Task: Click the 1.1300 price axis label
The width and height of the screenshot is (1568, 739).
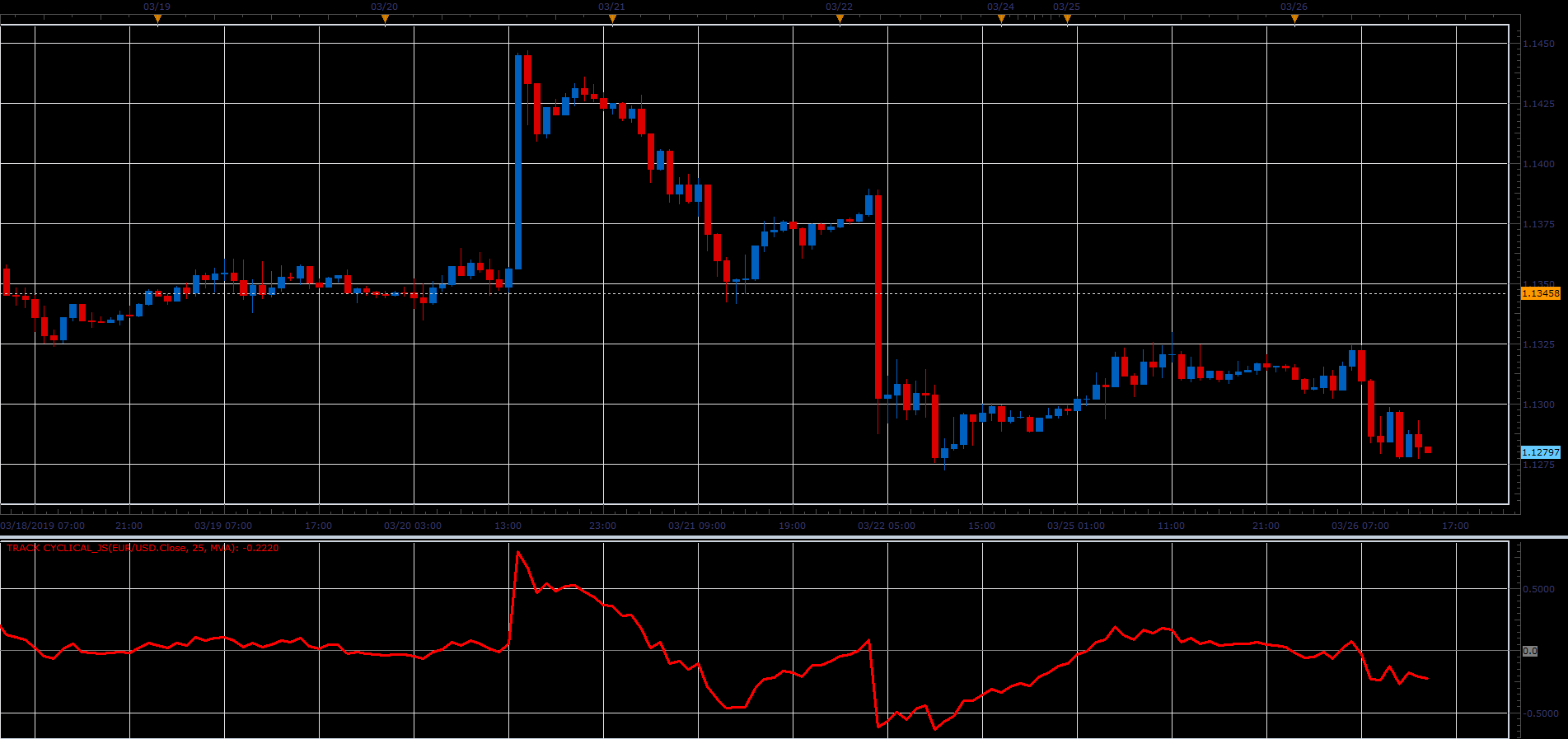Action: click(1539, 405)
